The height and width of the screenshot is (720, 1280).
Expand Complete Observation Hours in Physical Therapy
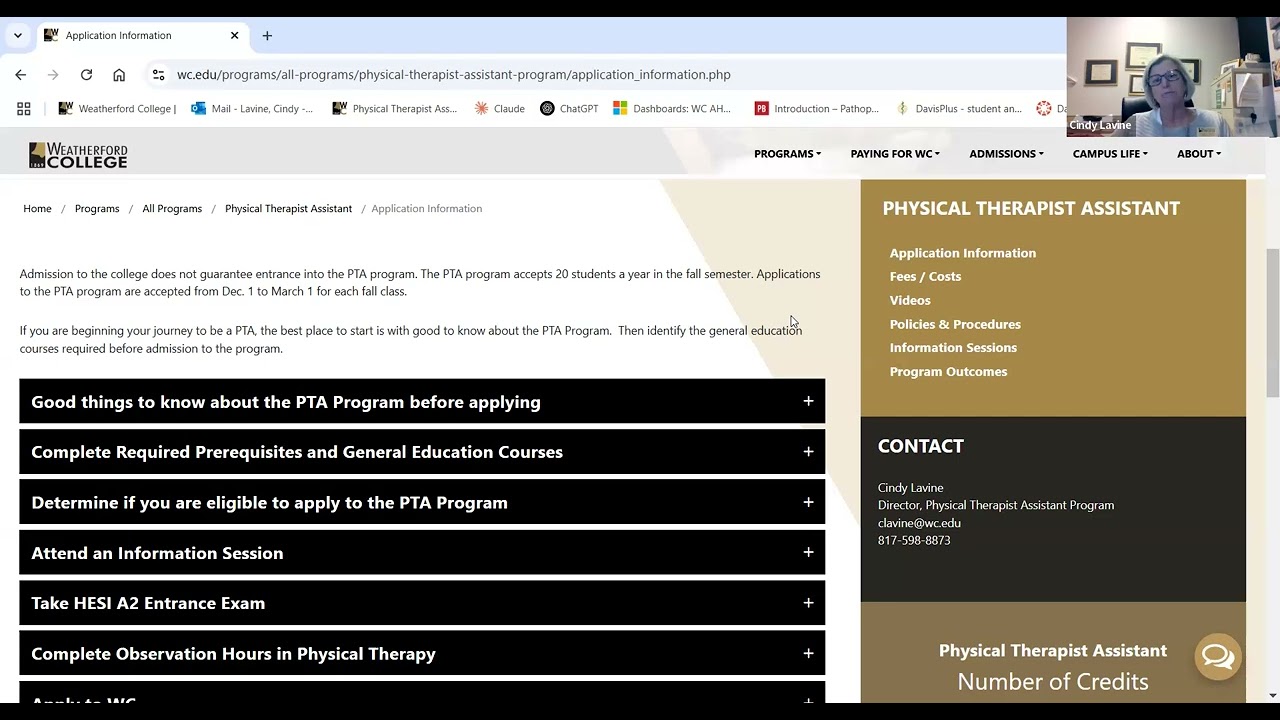tap(422, 654)
